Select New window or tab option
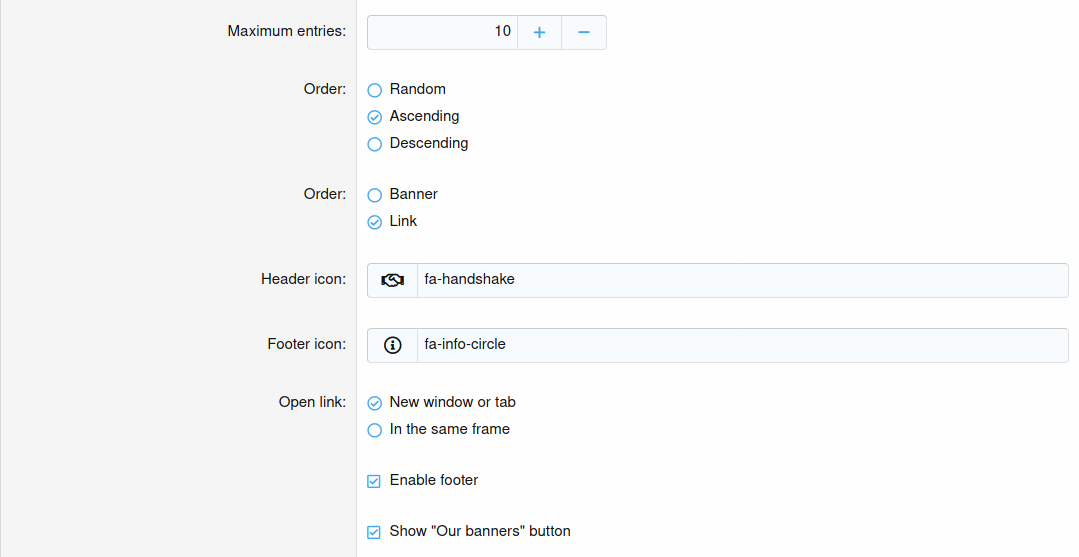Image resolution: width=1079 pixels, height=557 pixels. click(x=375, y=403)
